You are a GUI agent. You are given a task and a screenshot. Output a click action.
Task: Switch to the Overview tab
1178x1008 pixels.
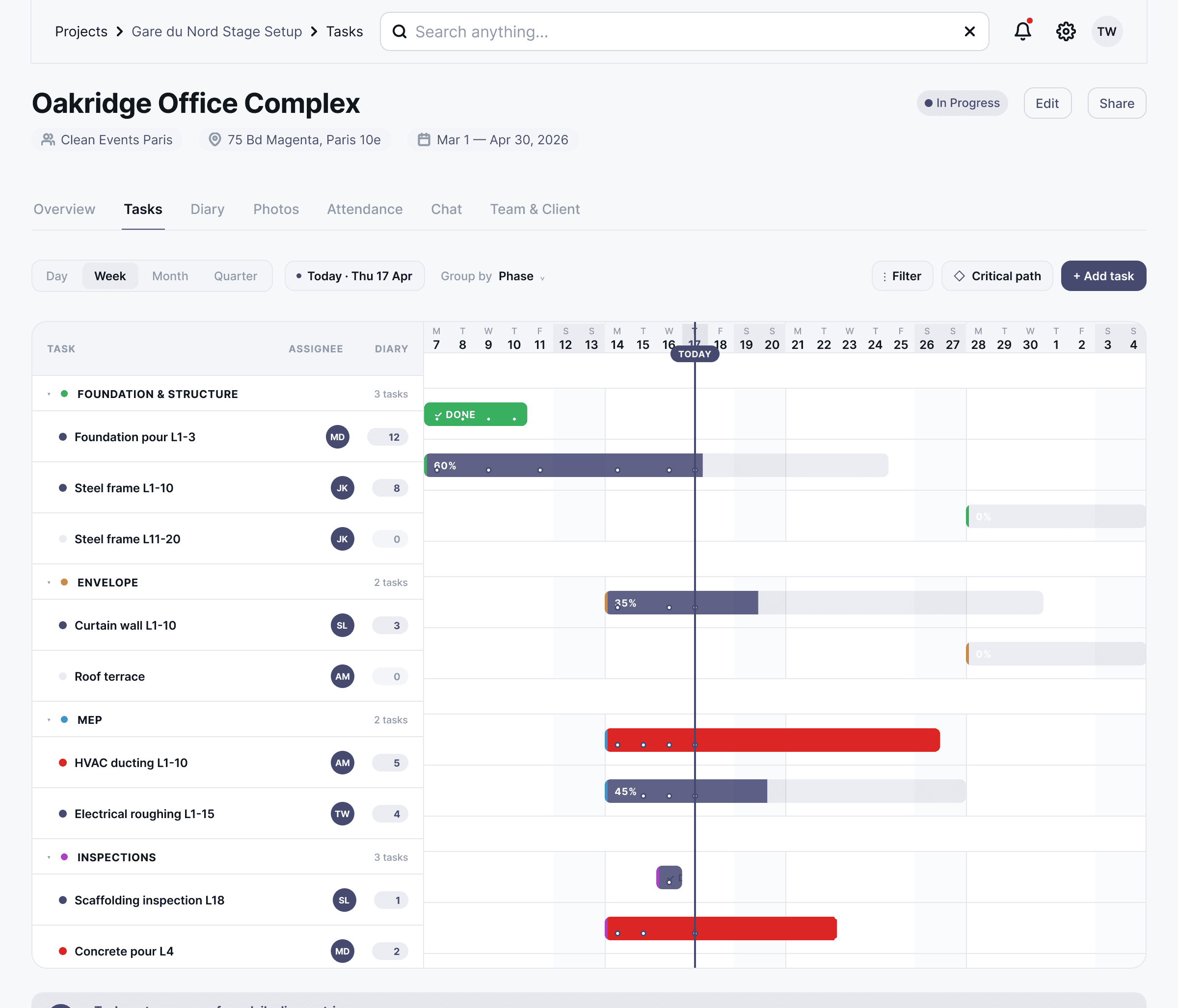[64, 209]
